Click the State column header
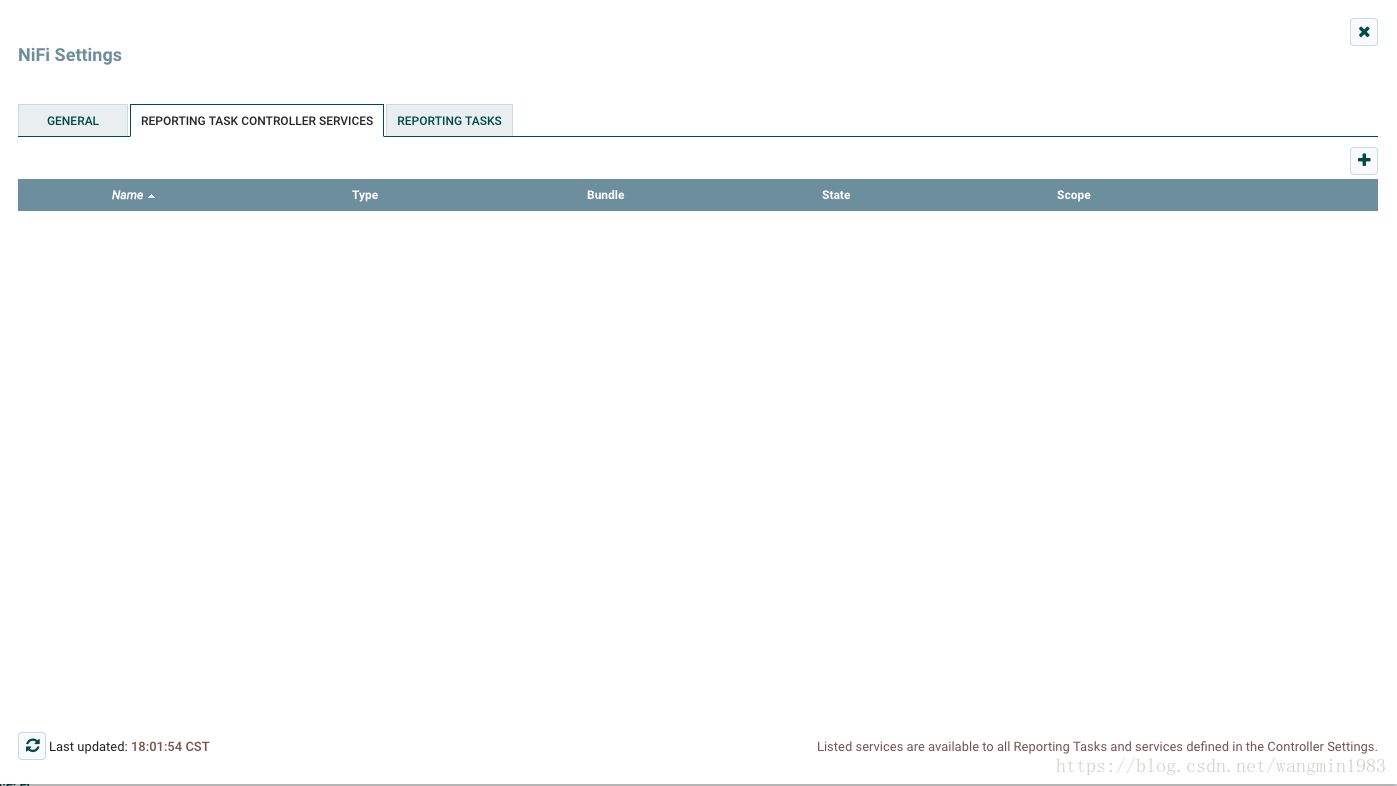 pyautogui.click(x=836, y=195)
